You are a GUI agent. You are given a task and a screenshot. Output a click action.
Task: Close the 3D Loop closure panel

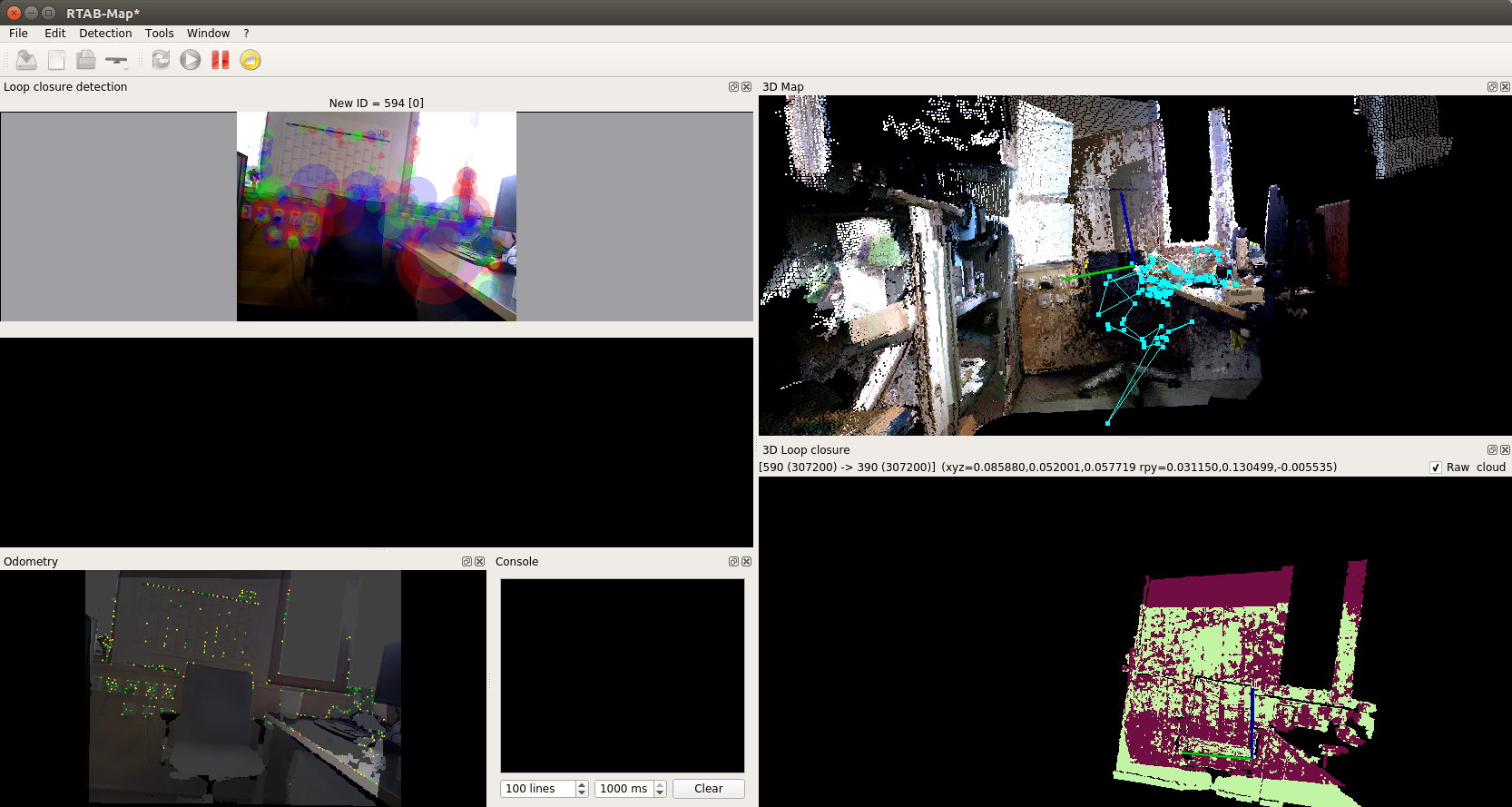click(x=1505, y=450)
